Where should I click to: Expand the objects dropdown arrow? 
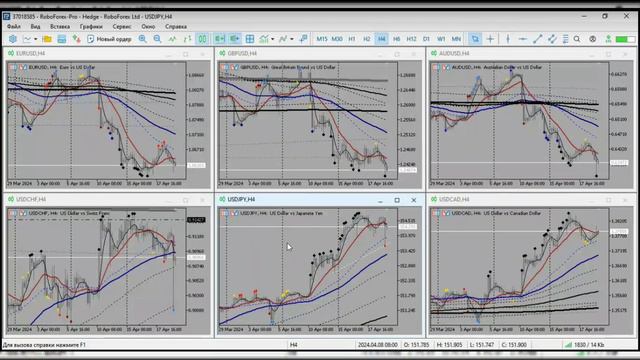(x=291, y=39)
